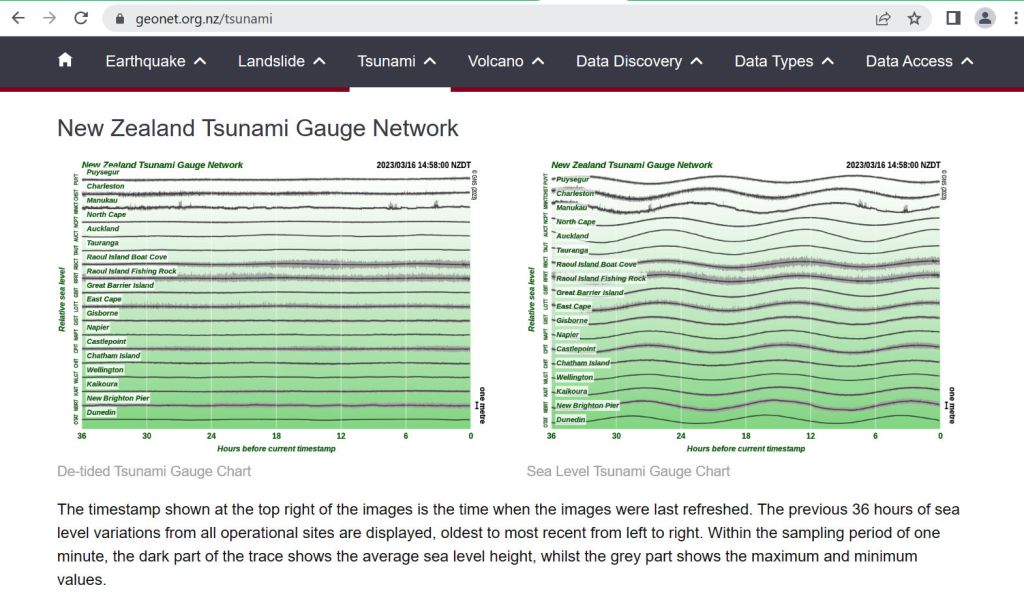Click the browser forward arrow
The height and width of the screenshot is (611, 1024).
click(50, 18)
